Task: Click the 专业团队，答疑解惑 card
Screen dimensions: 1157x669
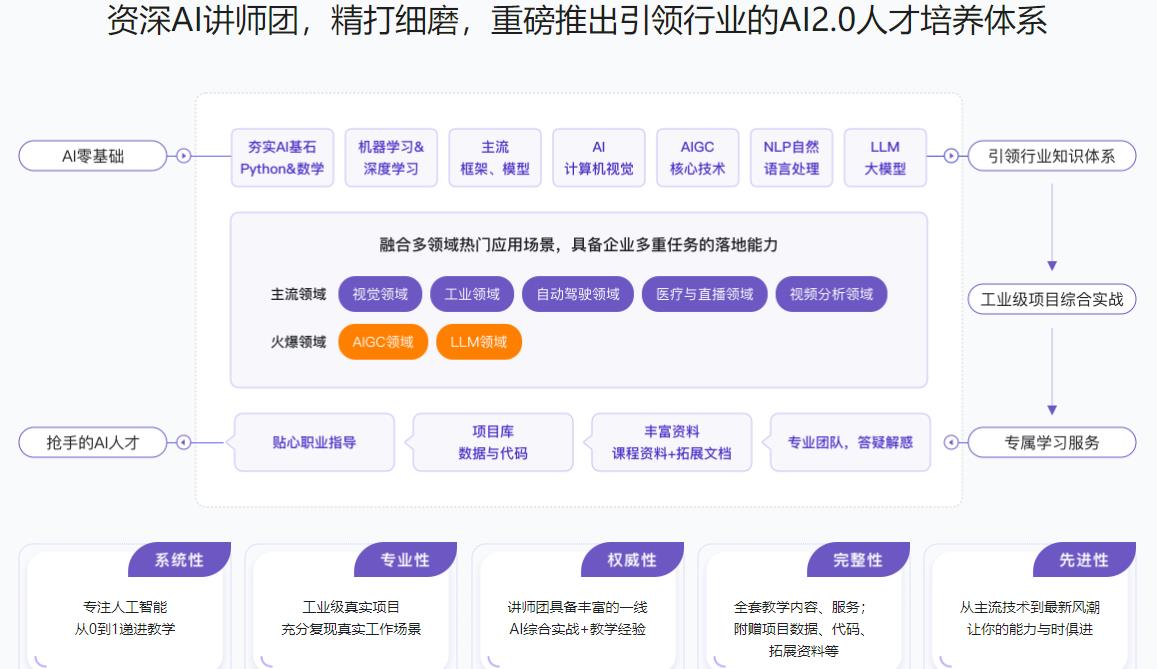Action: (x=850, y=442)
